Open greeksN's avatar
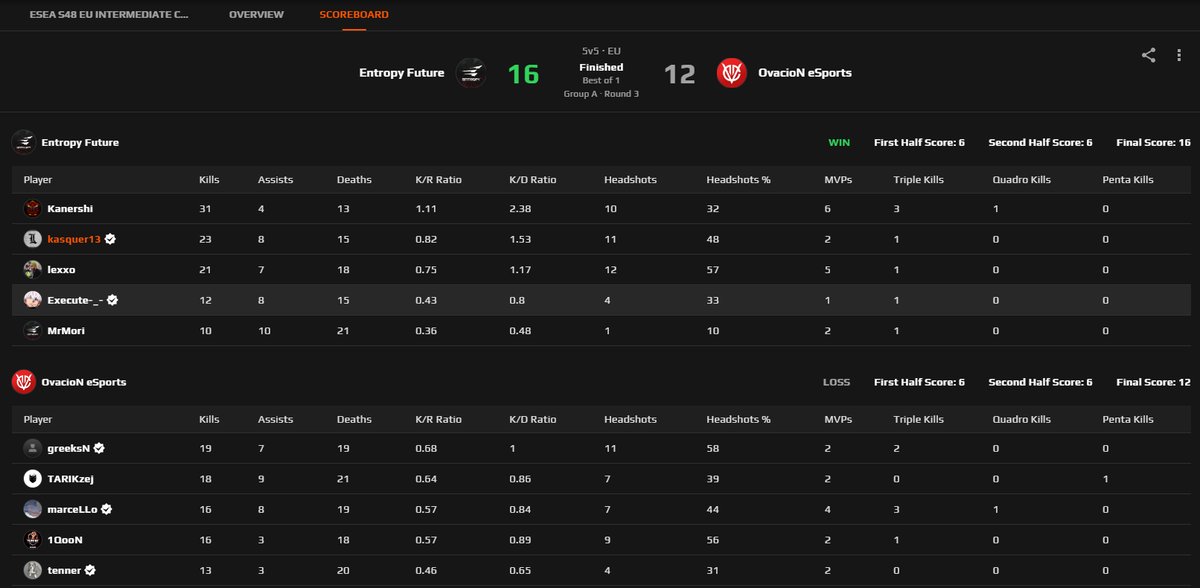This screenshot has height=588, width=1200. click(32, 448)
